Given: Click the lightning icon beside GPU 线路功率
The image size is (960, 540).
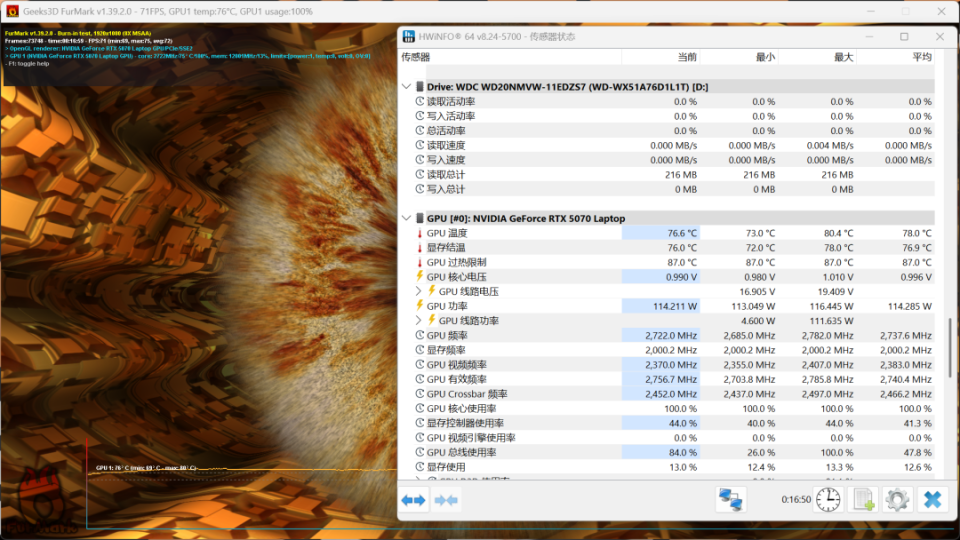Looking at the screenshot, I should (432, 320).
